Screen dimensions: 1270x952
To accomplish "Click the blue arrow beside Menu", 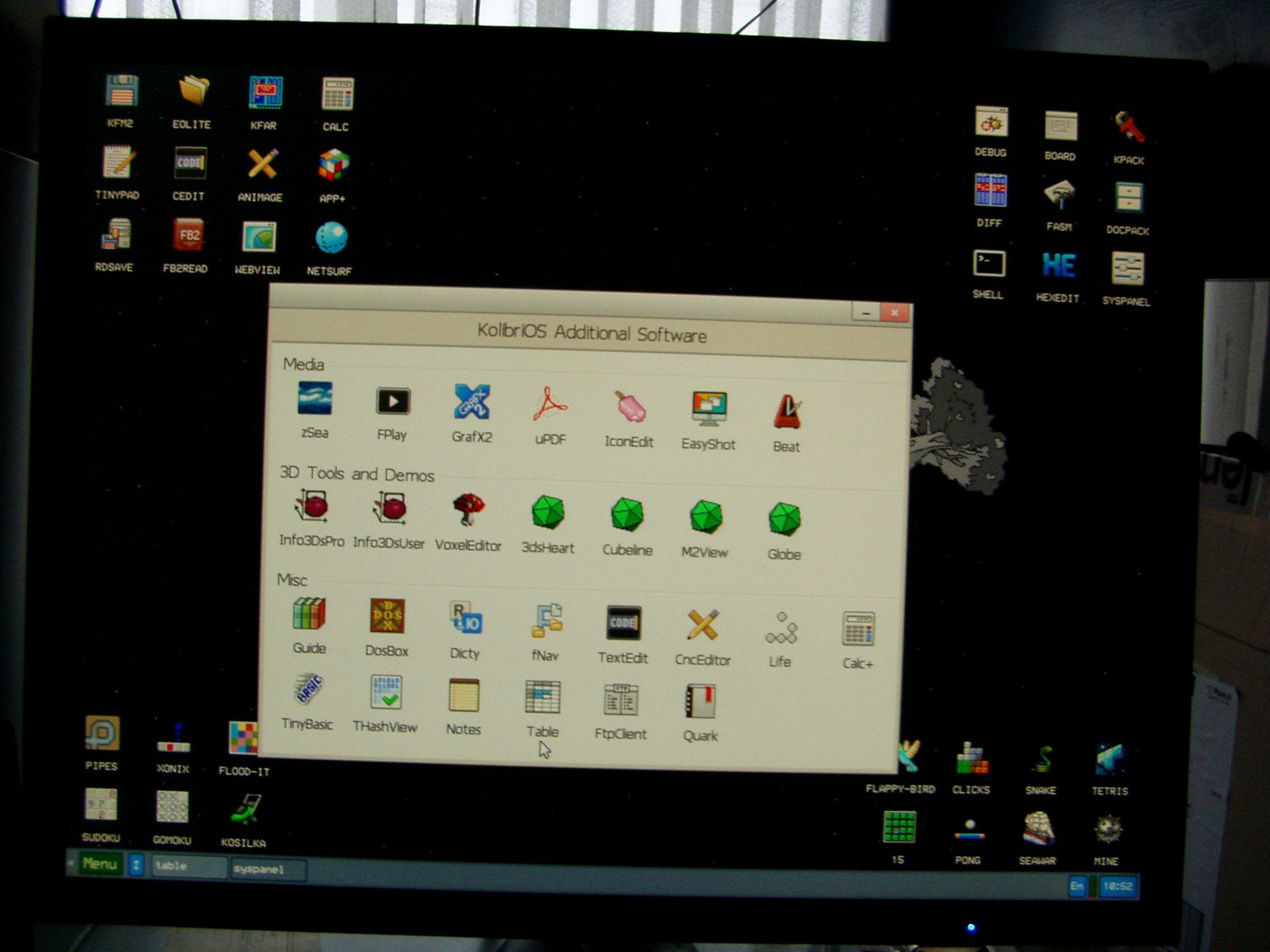I will [x=136, y=865].
